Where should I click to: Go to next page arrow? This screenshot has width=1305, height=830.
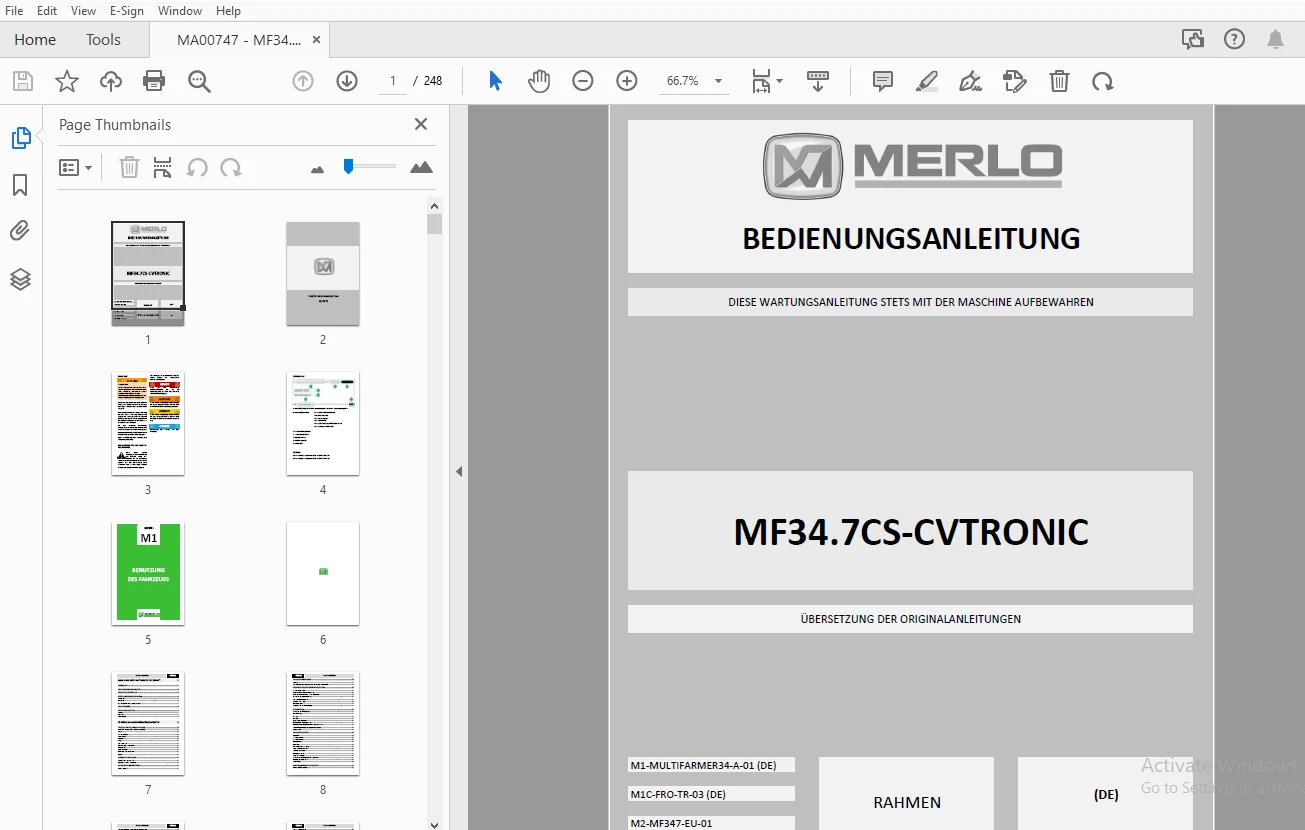point(347,81)
